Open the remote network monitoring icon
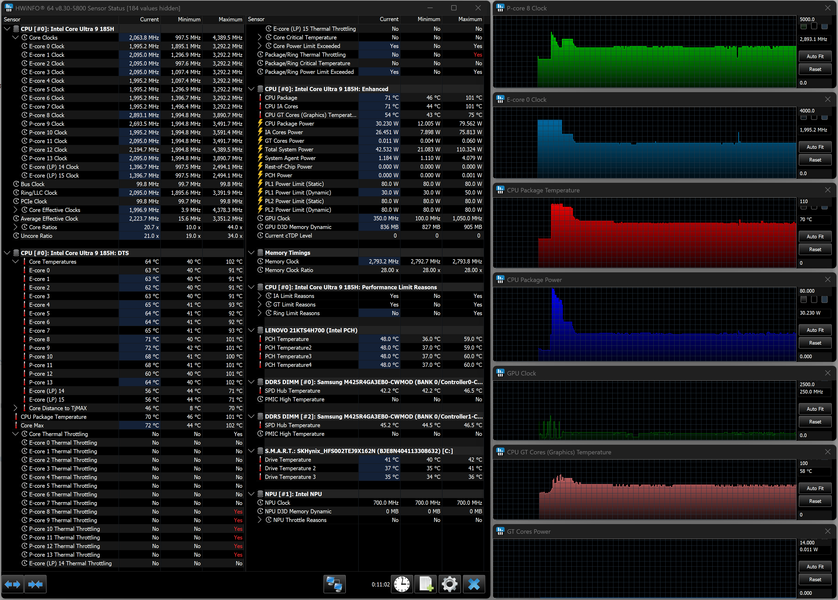This screenshot has height=600, width=838. [335, 584]
